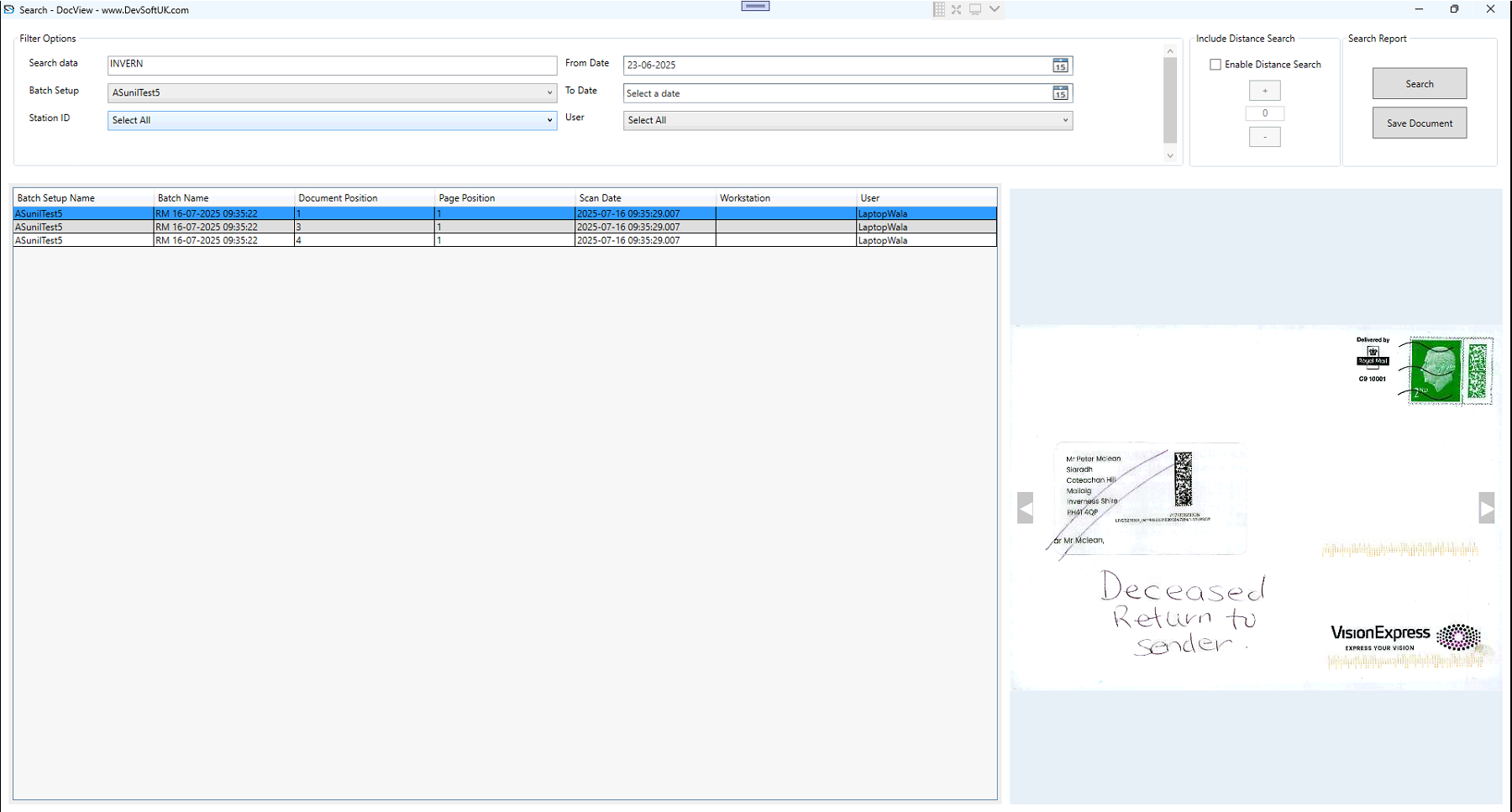Click the previous page arrow on the document viewer

coord(1024,508)
